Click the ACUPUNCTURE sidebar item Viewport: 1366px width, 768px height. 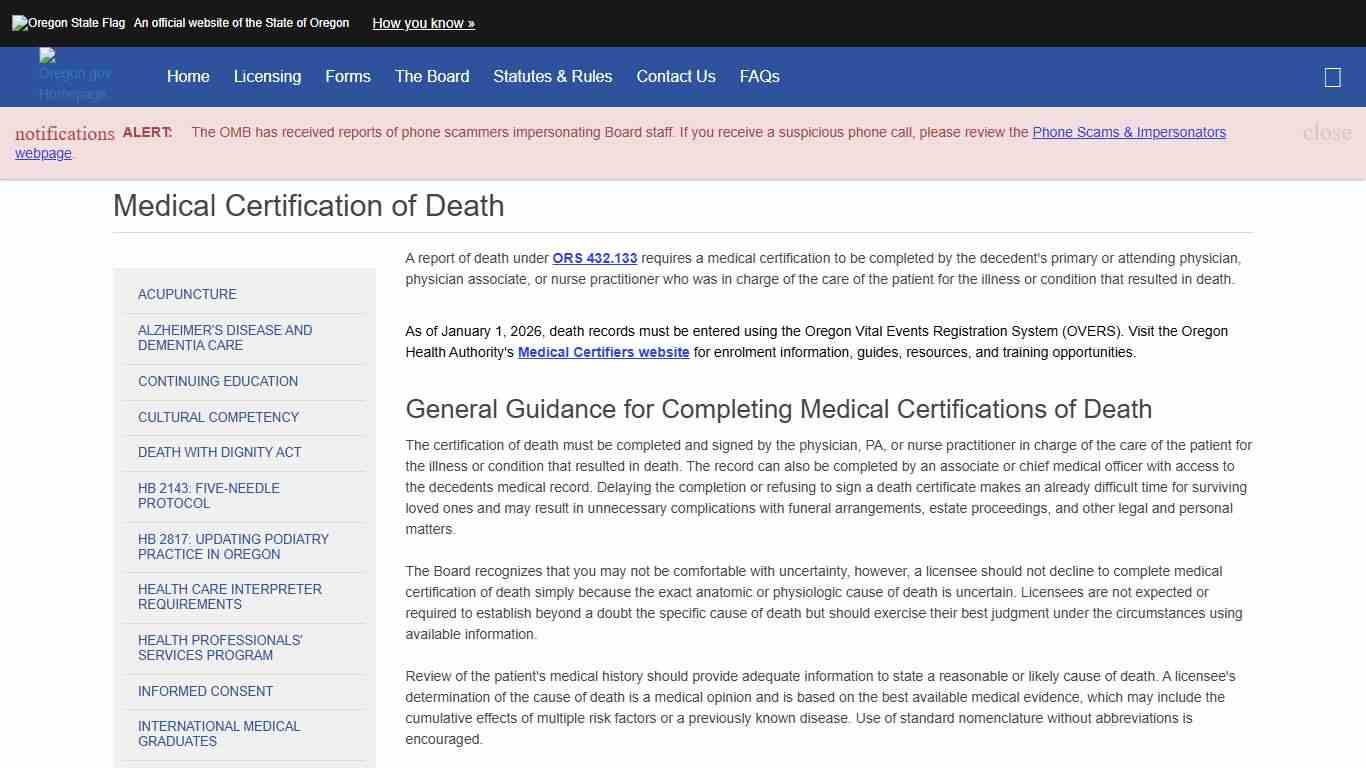click(x=187, y=294)
